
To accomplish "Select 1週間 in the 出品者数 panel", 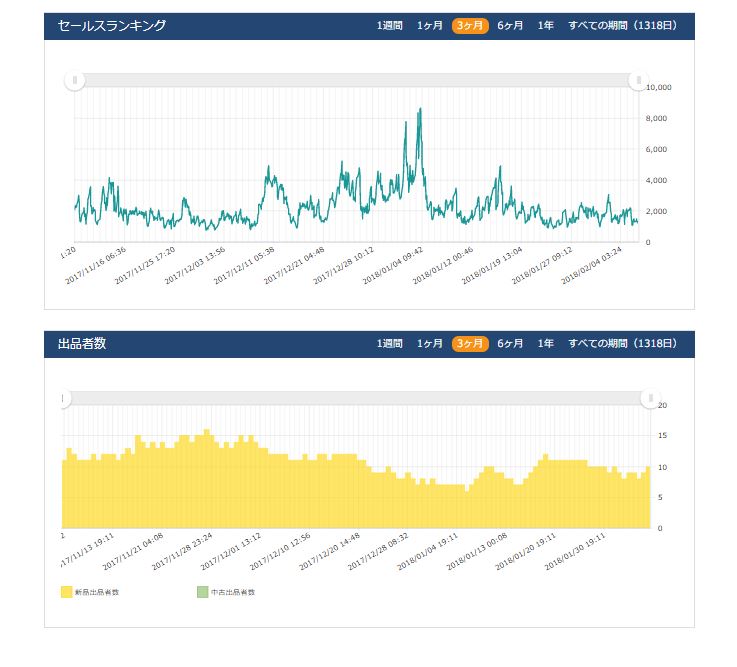I will pyautogui.click(x=389, y=344).
